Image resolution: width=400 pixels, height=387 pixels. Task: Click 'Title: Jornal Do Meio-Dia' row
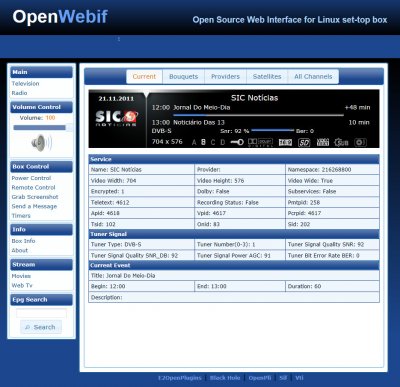pyautogui.click(x=234, y=276)
